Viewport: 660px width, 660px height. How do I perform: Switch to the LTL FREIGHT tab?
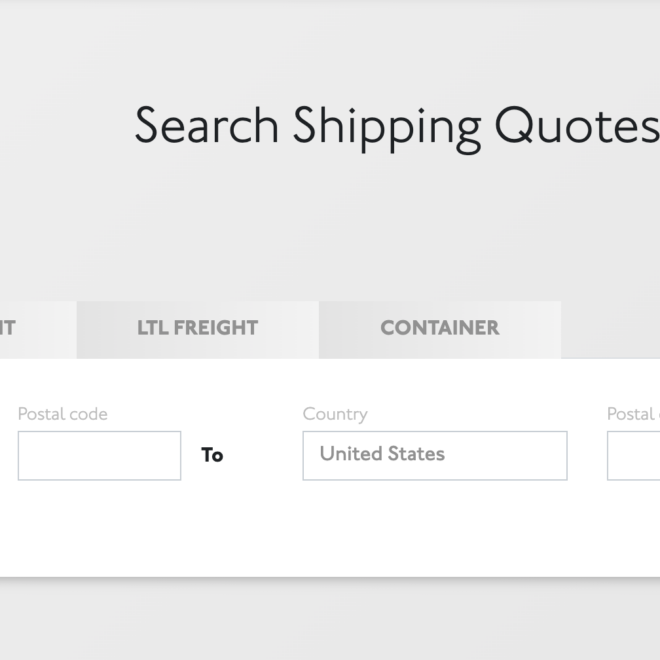point(197,328)
